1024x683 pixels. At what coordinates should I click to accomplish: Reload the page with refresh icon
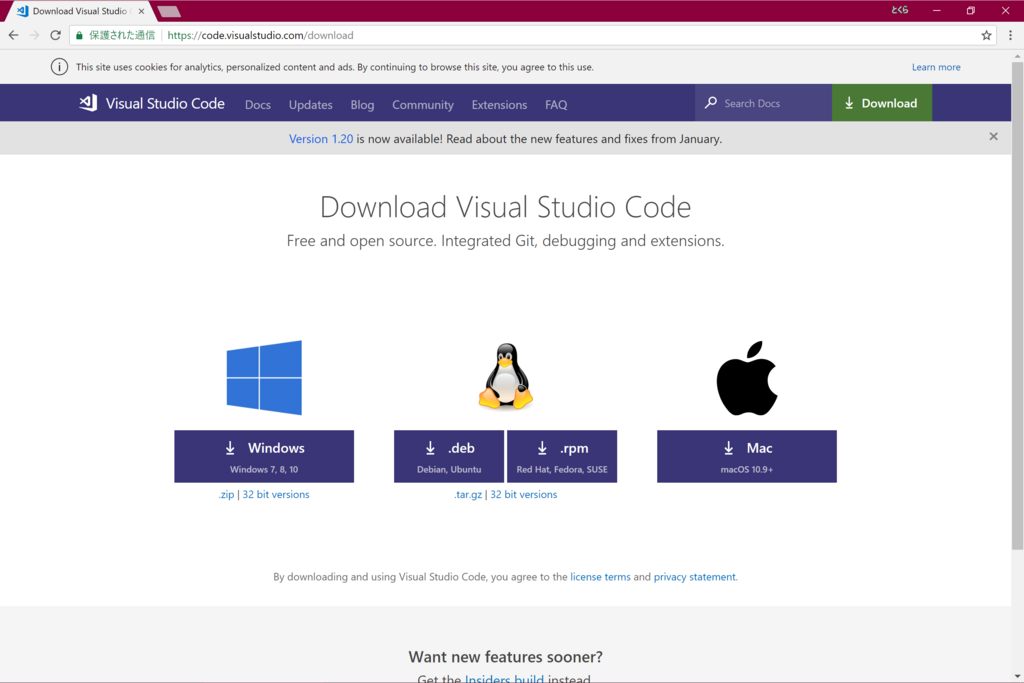[x=56, y=35]
